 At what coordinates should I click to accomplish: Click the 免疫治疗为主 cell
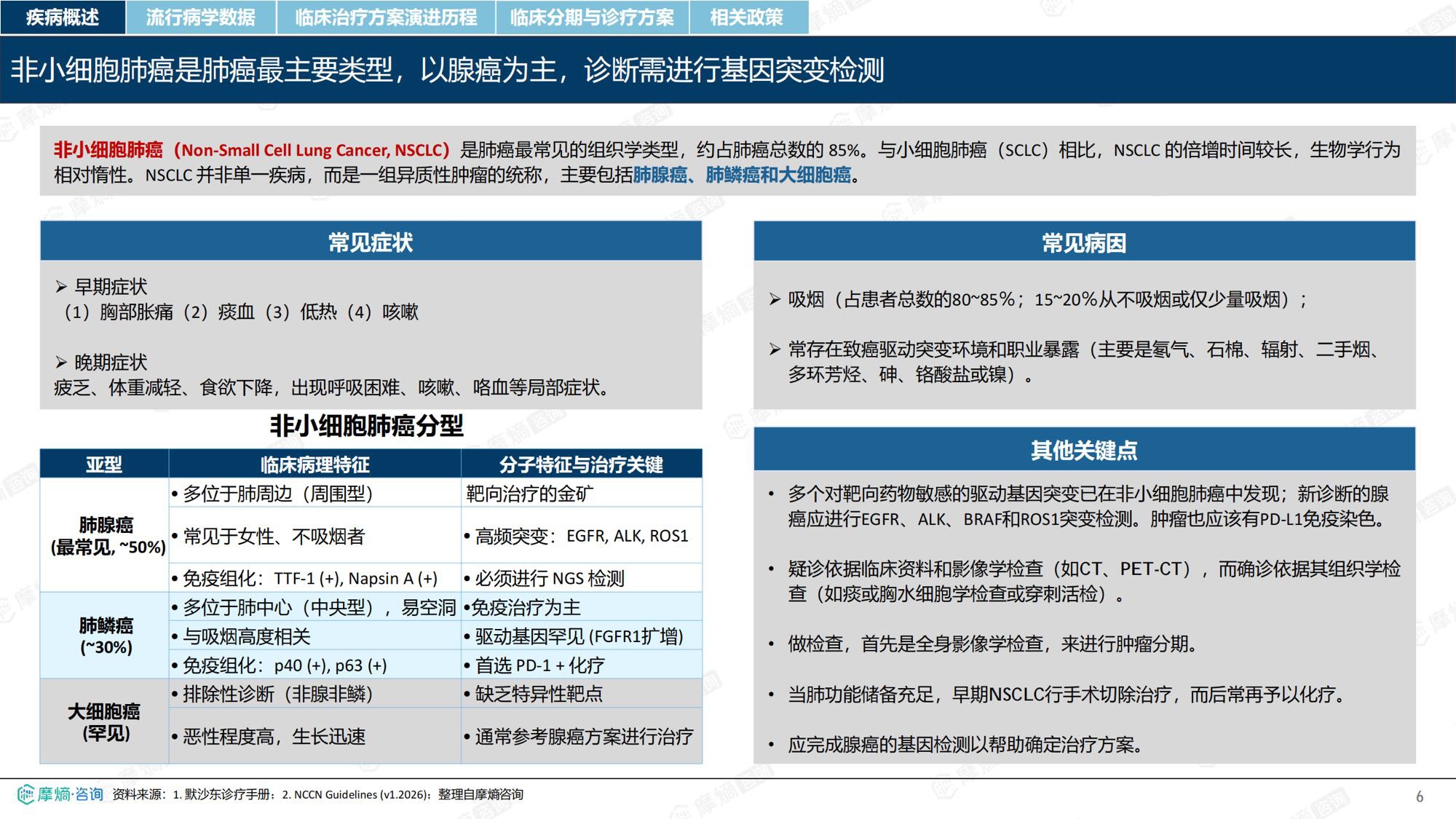[x=581, y=606]
